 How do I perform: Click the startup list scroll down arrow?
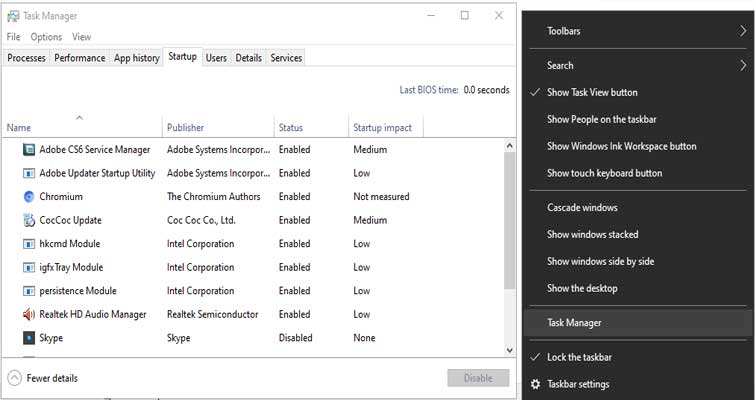[x=509, y=351]
